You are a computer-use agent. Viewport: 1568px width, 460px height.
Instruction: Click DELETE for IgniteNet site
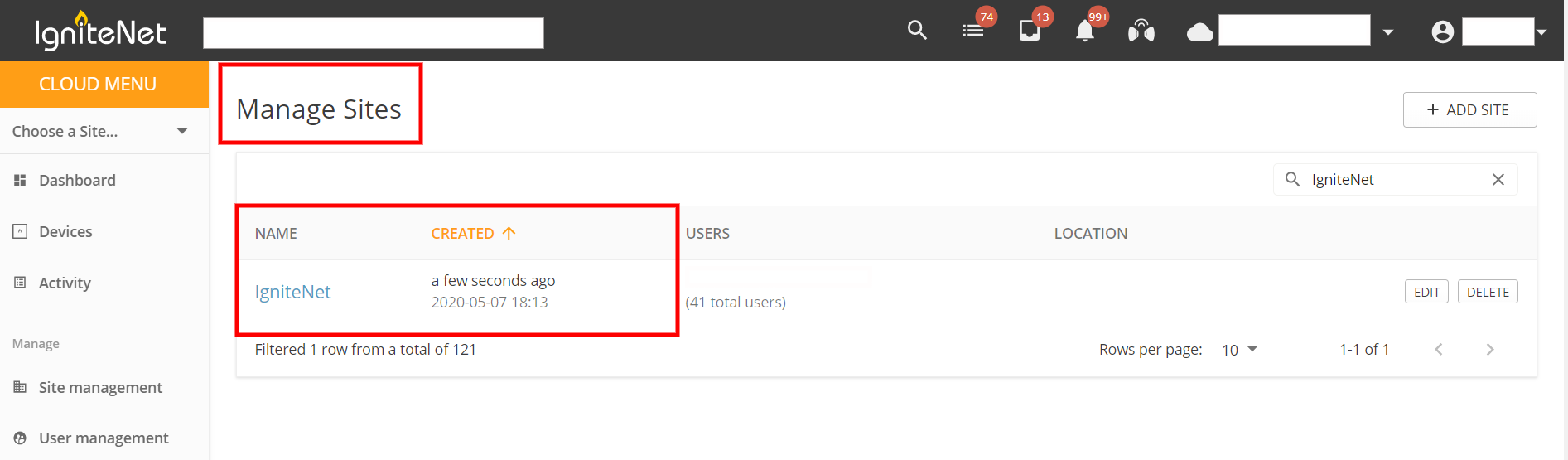click(x=1488, y=292)
